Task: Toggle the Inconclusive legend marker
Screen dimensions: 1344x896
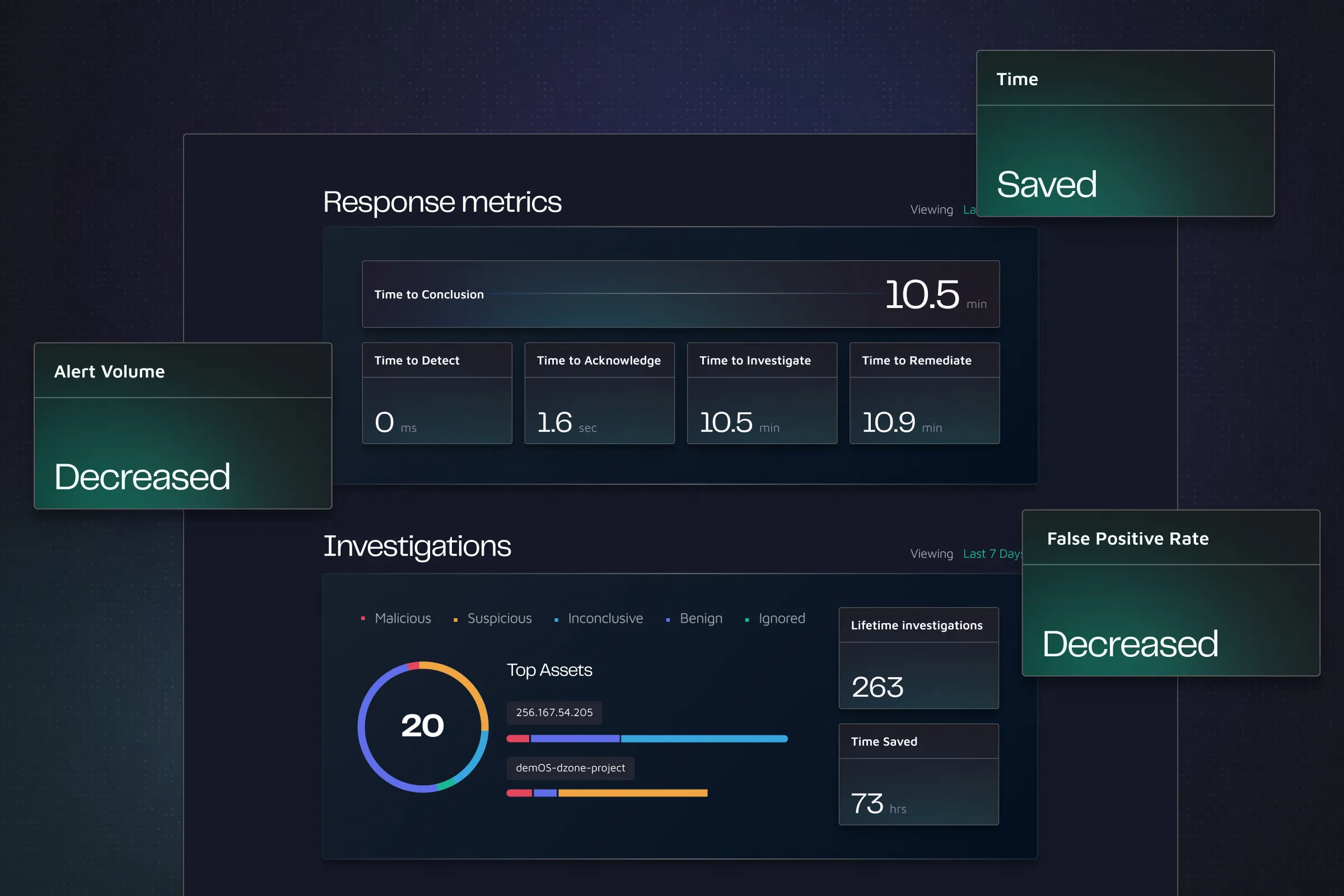Action: [556, 619]
